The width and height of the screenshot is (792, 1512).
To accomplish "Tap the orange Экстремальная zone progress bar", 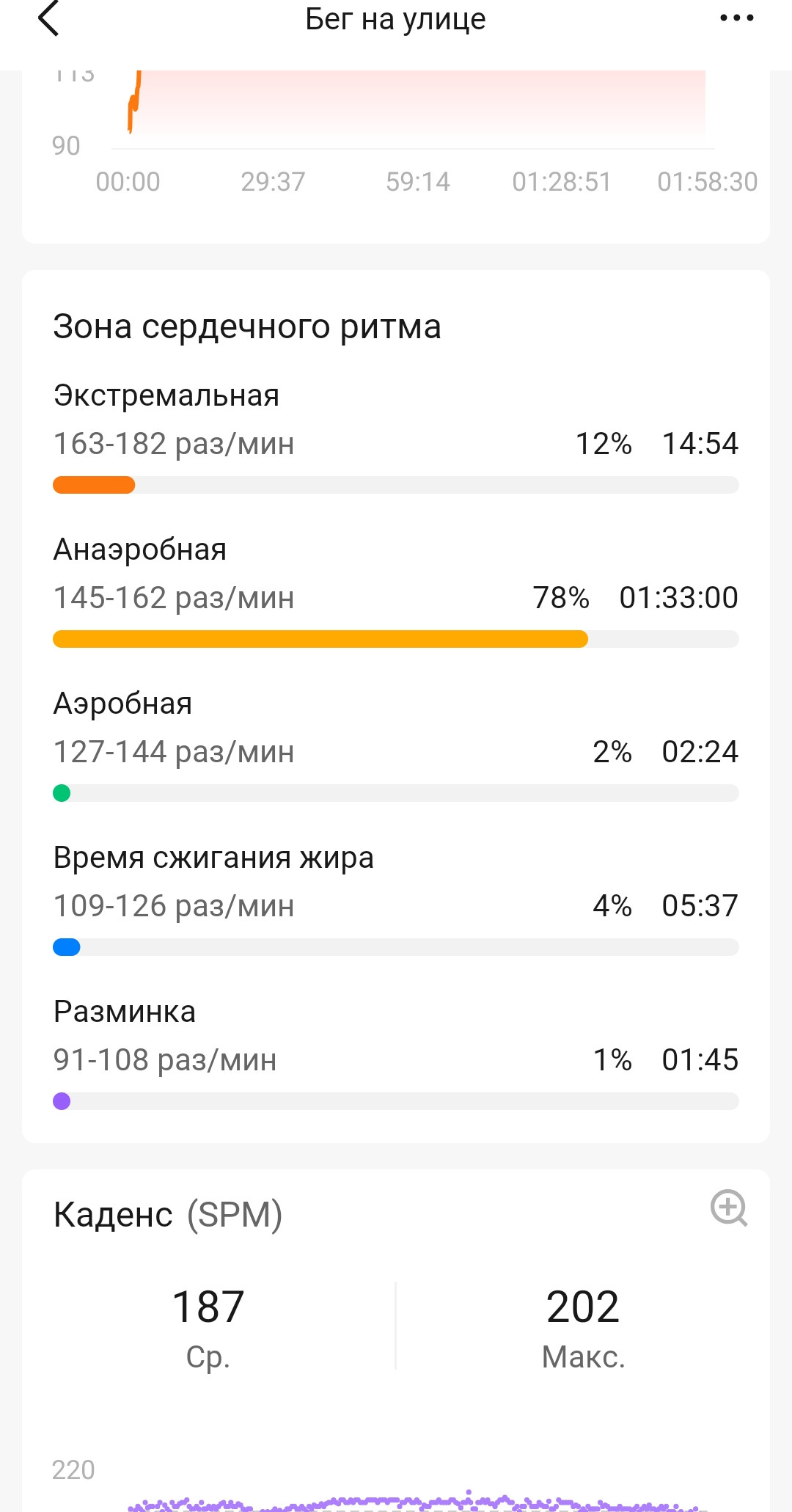I will coord(94,485).
